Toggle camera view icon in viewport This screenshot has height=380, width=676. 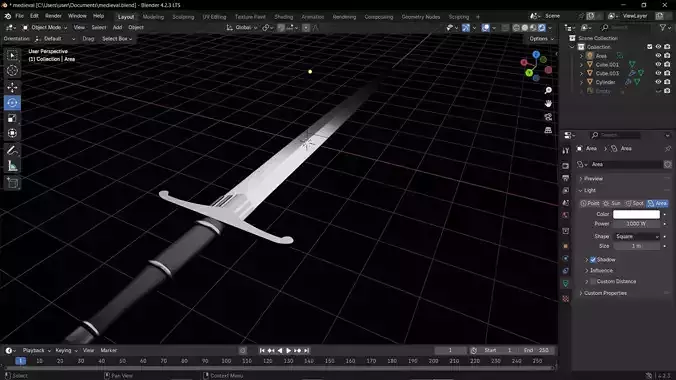pos(548,117)
